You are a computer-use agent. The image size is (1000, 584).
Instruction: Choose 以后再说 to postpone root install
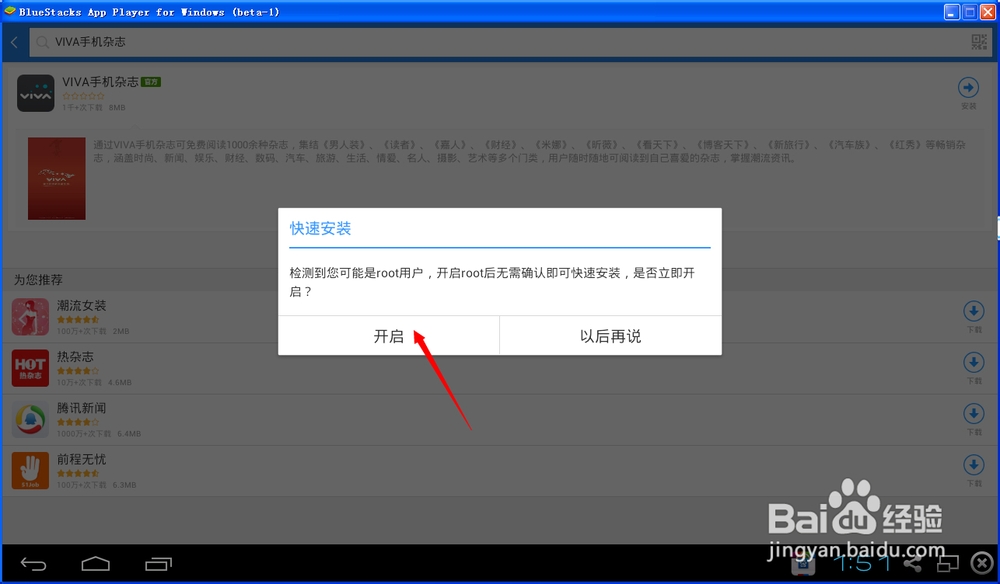click(x=610, y=336)
